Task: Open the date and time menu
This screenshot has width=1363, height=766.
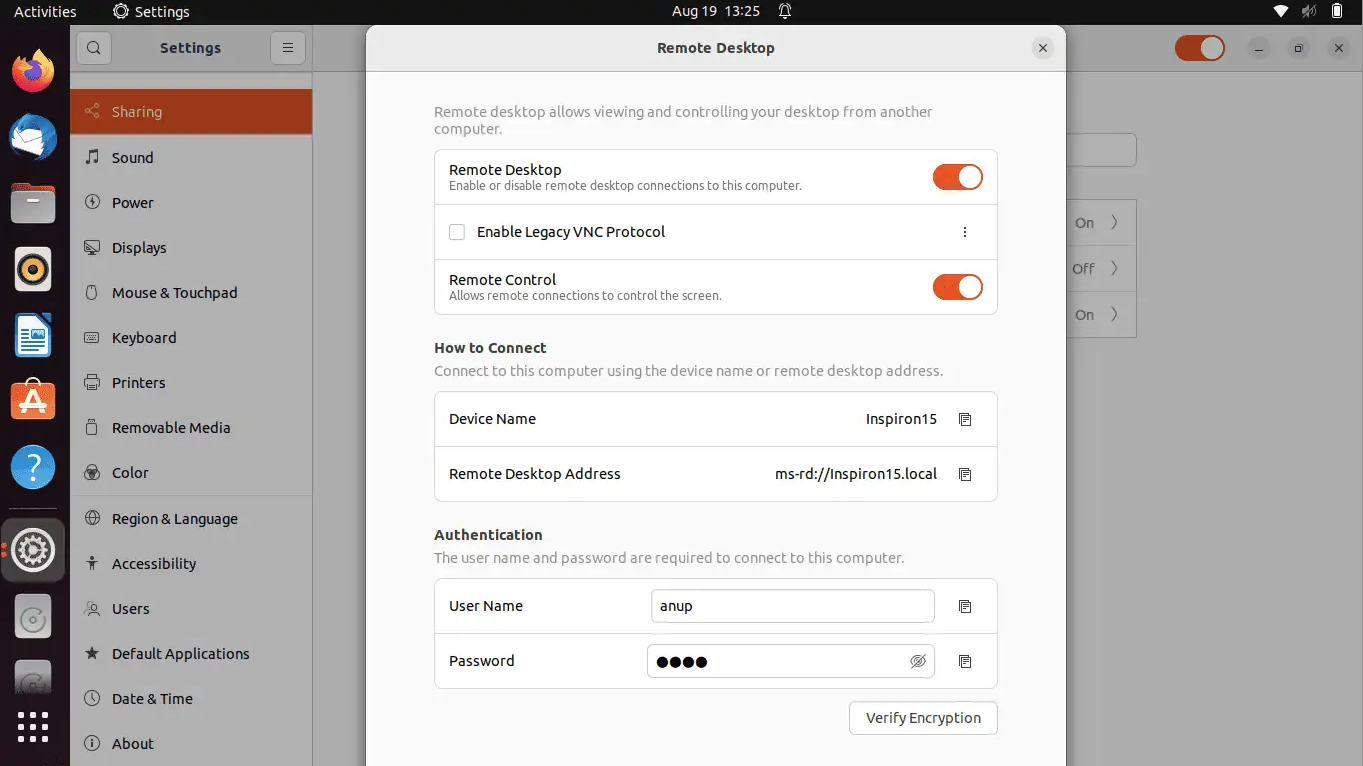Action: 716,11
